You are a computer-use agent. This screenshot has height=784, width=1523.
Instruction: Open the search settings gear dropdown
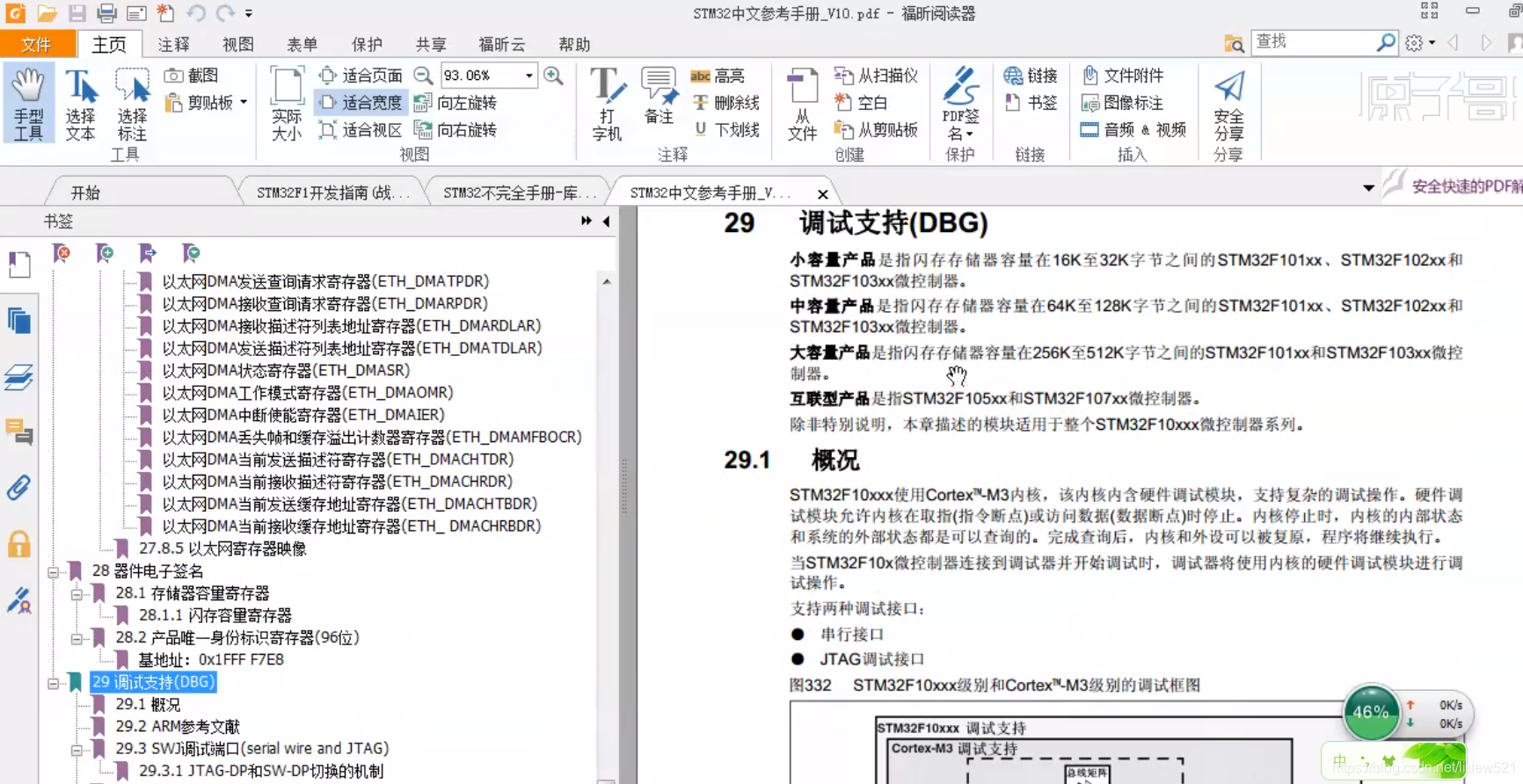[x=1419, y=42]
